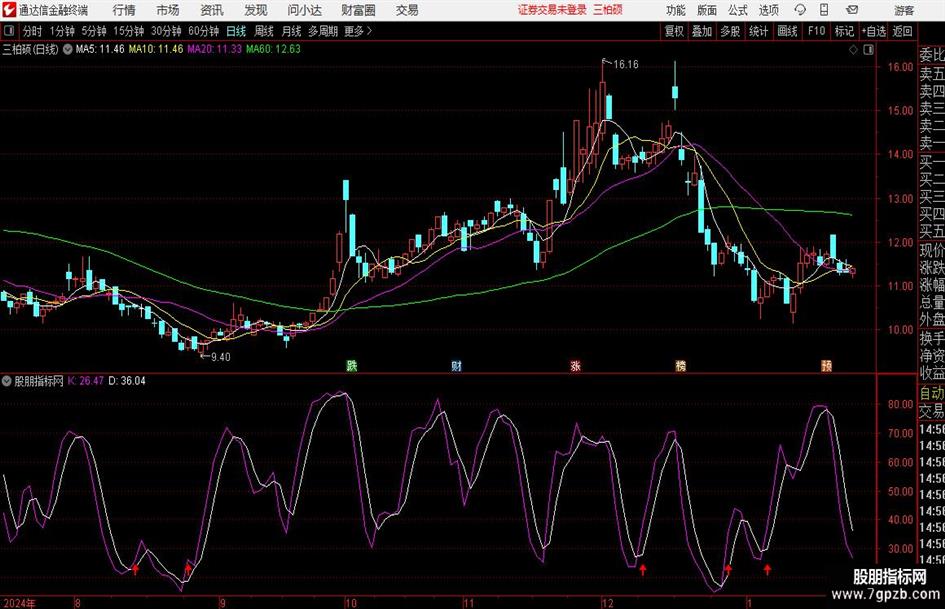Click the MA5: 11.46 value
This screenshot has height=609, width=945.
tap(100, 49)
